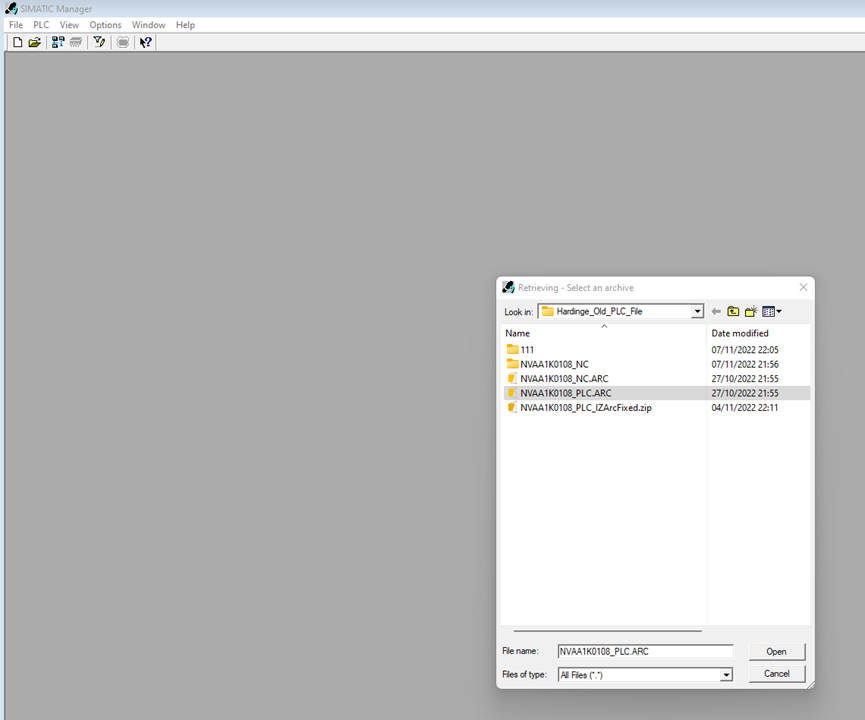Click the Create New Folder icon
Viewport: 865px width, 720px height.
point(751,312)
